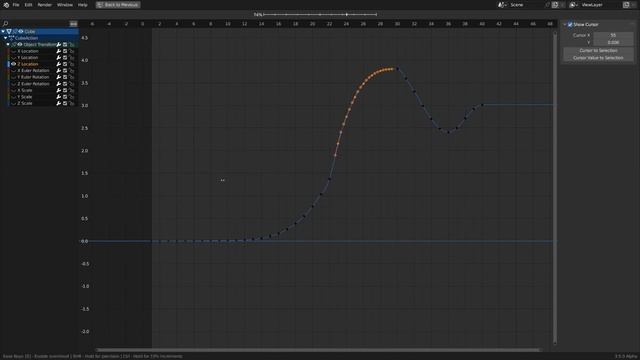Click the X Location modifier wrench icon

pos(58,51)
